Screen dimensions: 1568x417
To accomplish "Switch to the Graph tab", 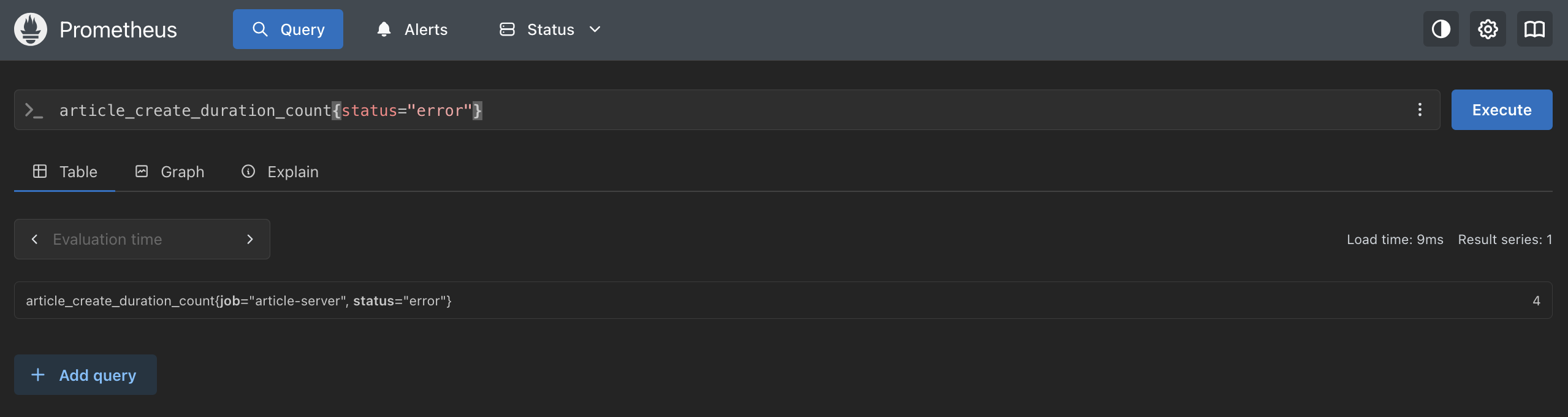I will coord(170,172).
